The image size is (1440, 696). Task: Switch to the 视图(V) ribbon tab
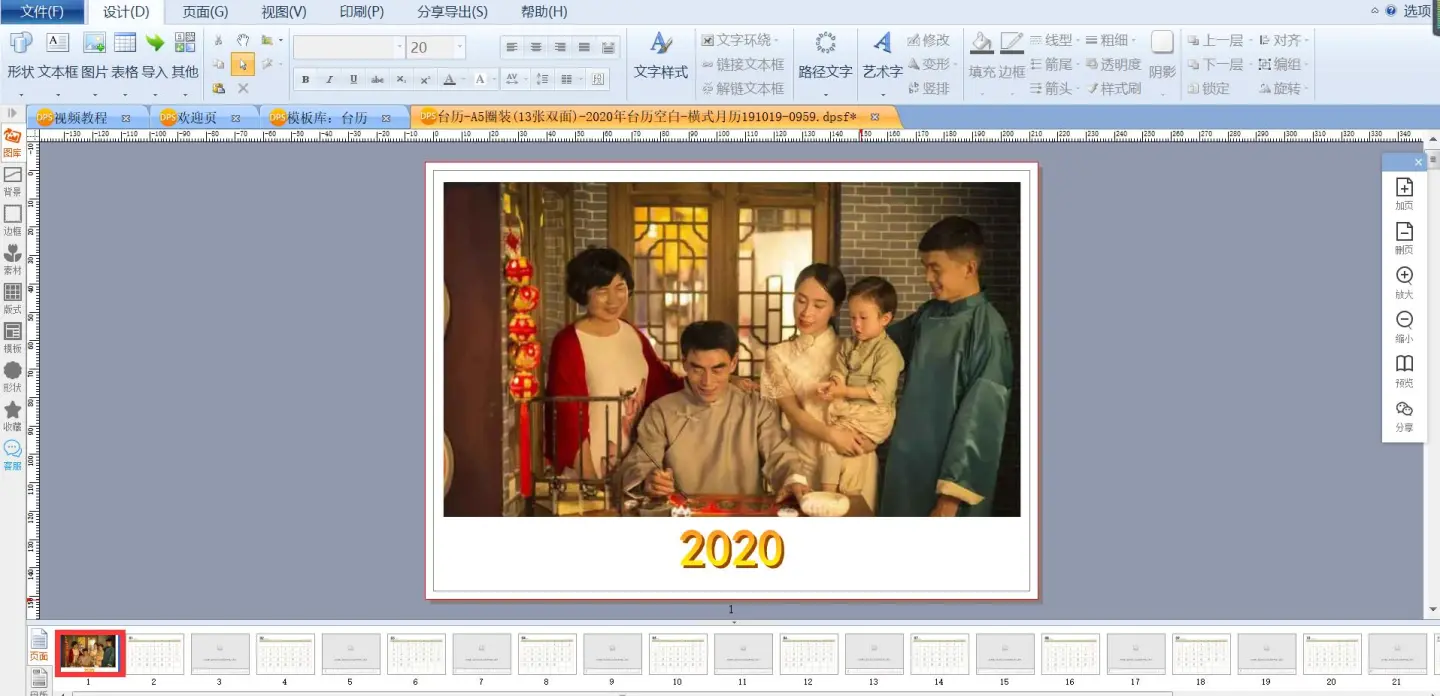pyautogui.click(x=284, y=12)
